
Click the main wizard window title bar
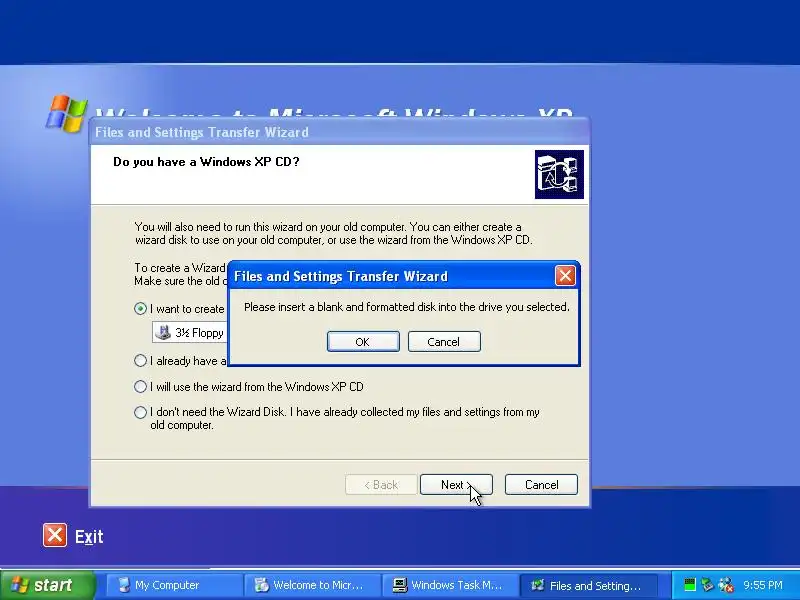[340, 132]
